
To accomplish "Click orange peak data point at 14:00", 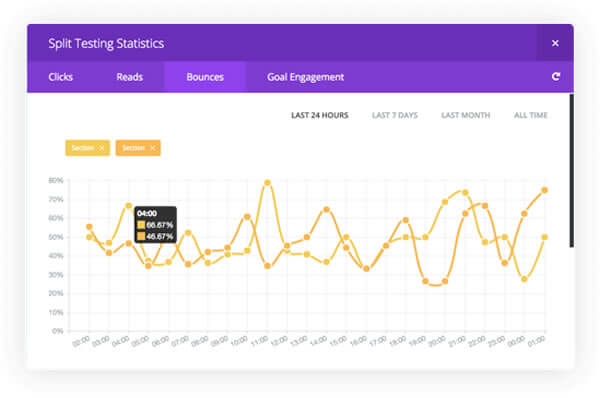I will point(326,209).
